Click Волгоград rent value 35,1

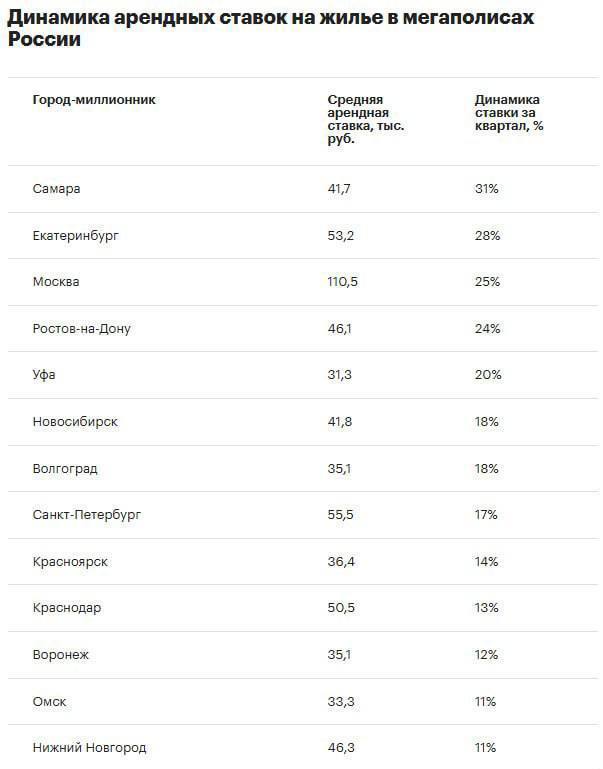pos(339,469)
